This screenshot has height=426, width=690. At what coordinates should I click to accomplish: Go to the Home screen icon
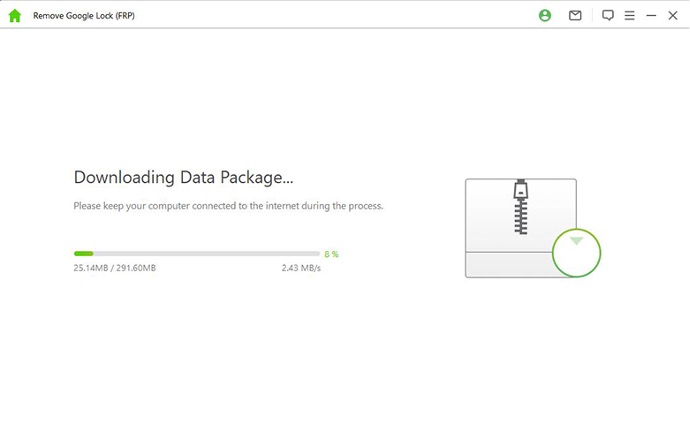coord(14,16)
